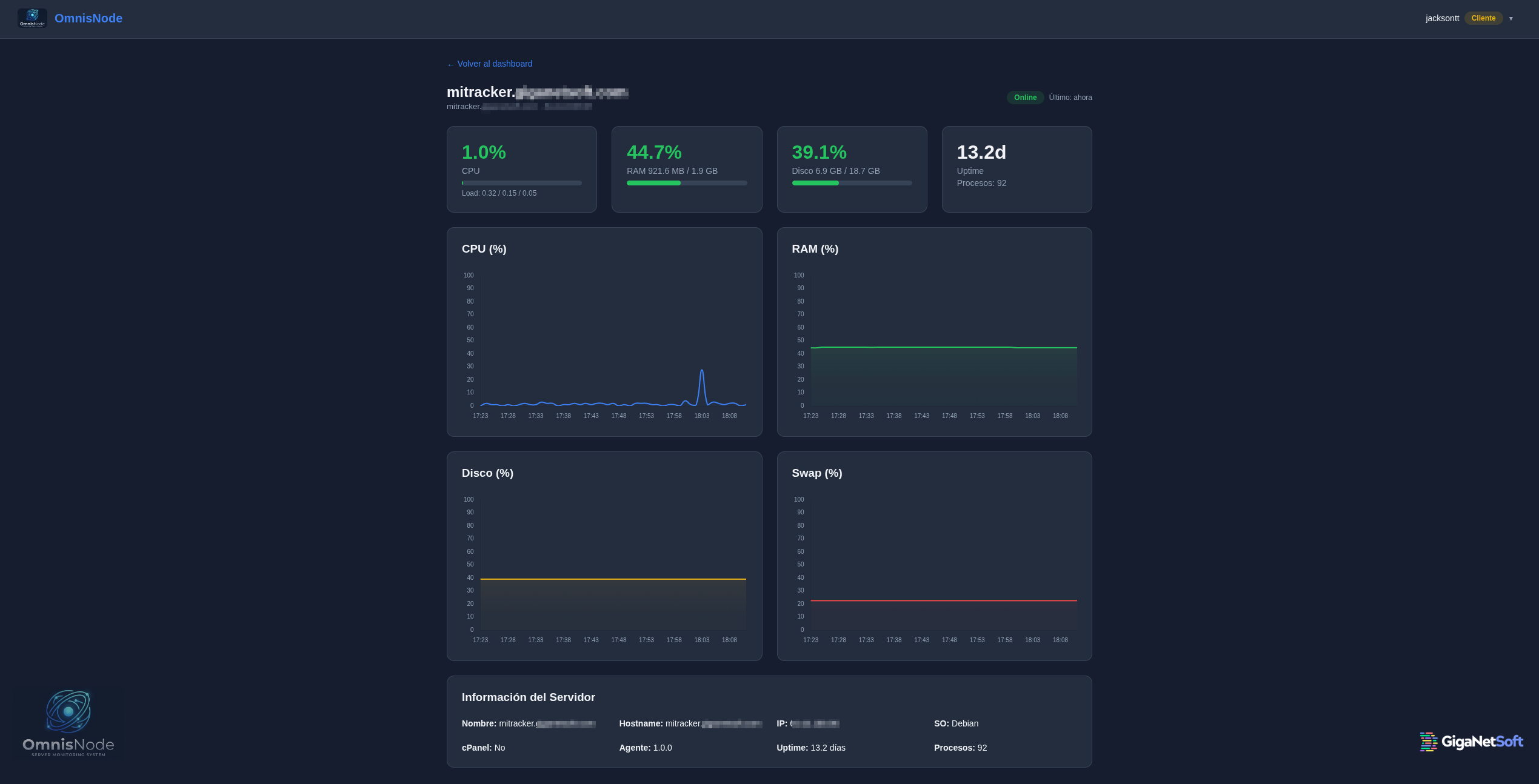Click the CPU (%) chart title
1539x784 pixels.
[x=484, y=249]
